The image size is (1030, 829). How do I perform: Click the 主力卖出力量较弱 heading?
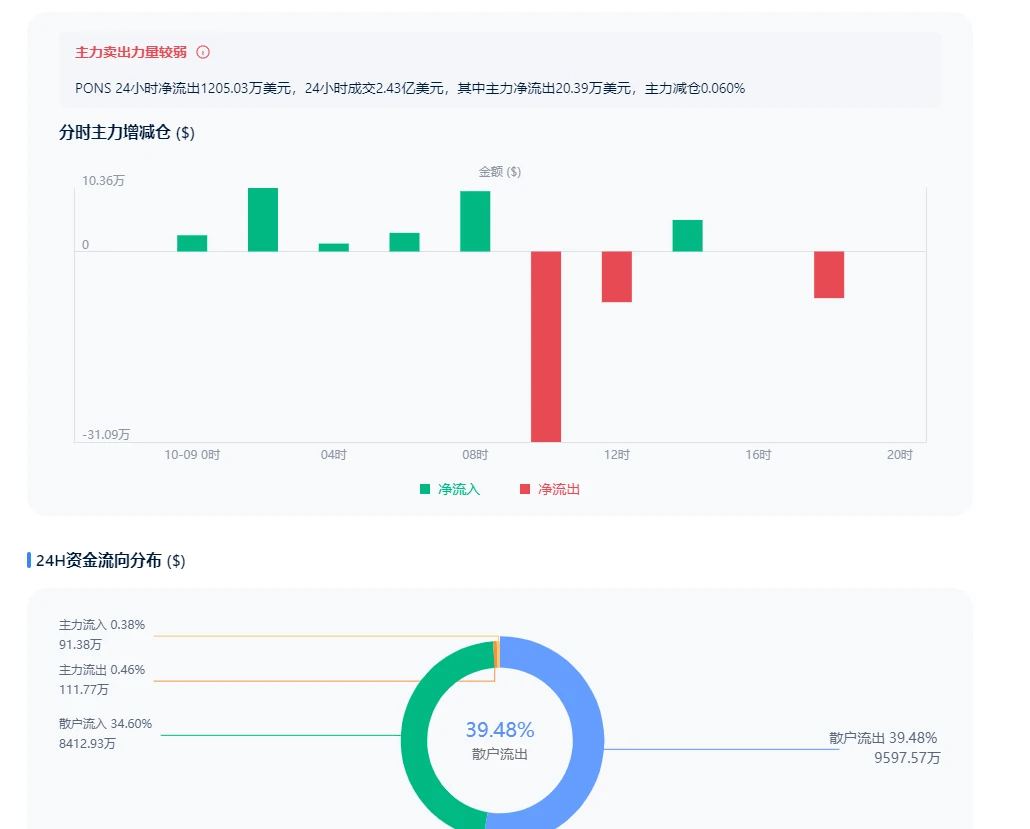(131, 52)
